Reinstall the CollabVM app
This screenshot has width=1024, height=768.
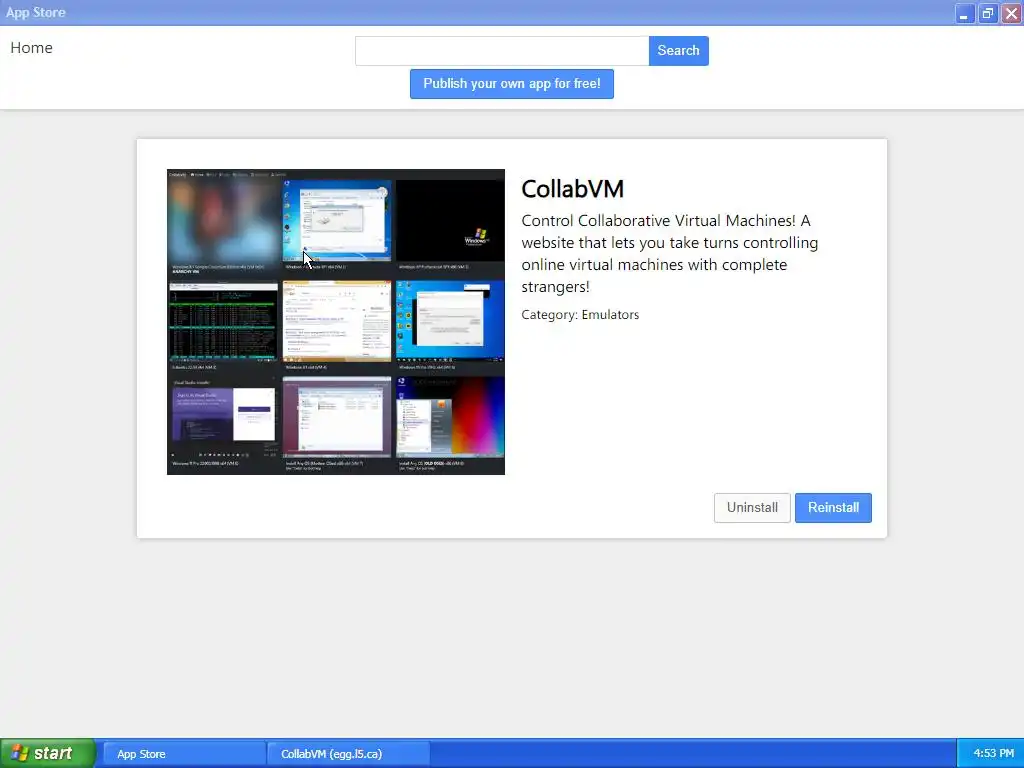click(x=833, y=507)
